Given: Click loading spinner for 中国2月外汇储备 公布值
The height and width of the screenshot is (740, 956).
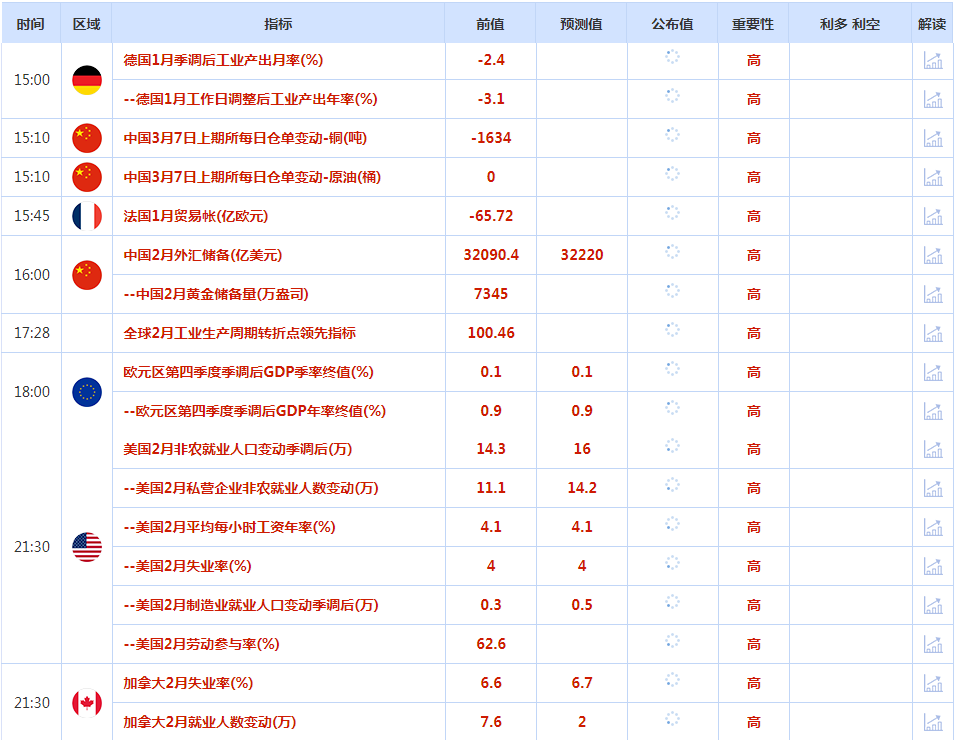Looking at the screenshot, I should [672, 252].
